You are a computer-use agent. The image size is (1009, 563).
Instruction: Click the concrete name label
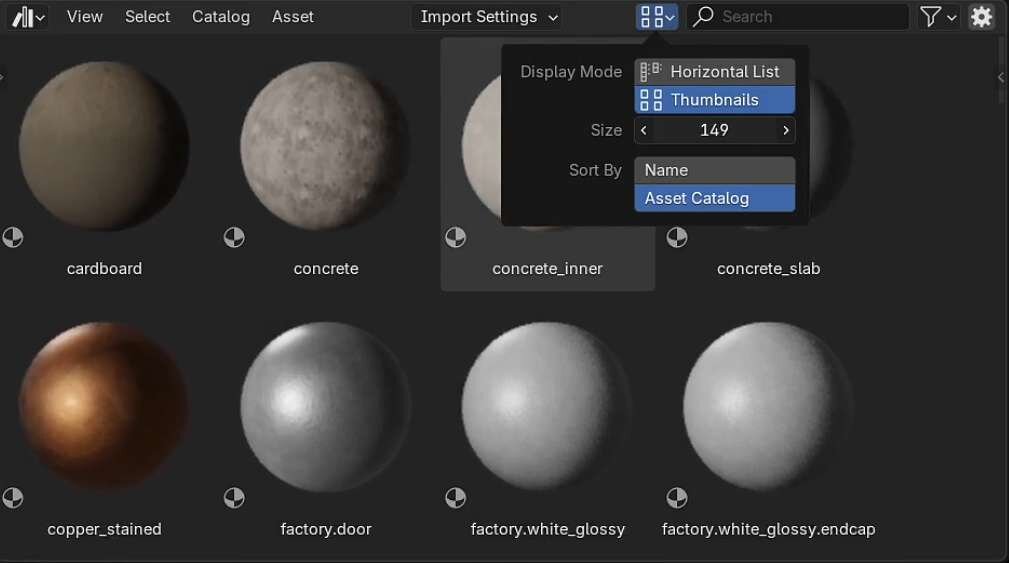pyautogui.click(x=326, y=268)
